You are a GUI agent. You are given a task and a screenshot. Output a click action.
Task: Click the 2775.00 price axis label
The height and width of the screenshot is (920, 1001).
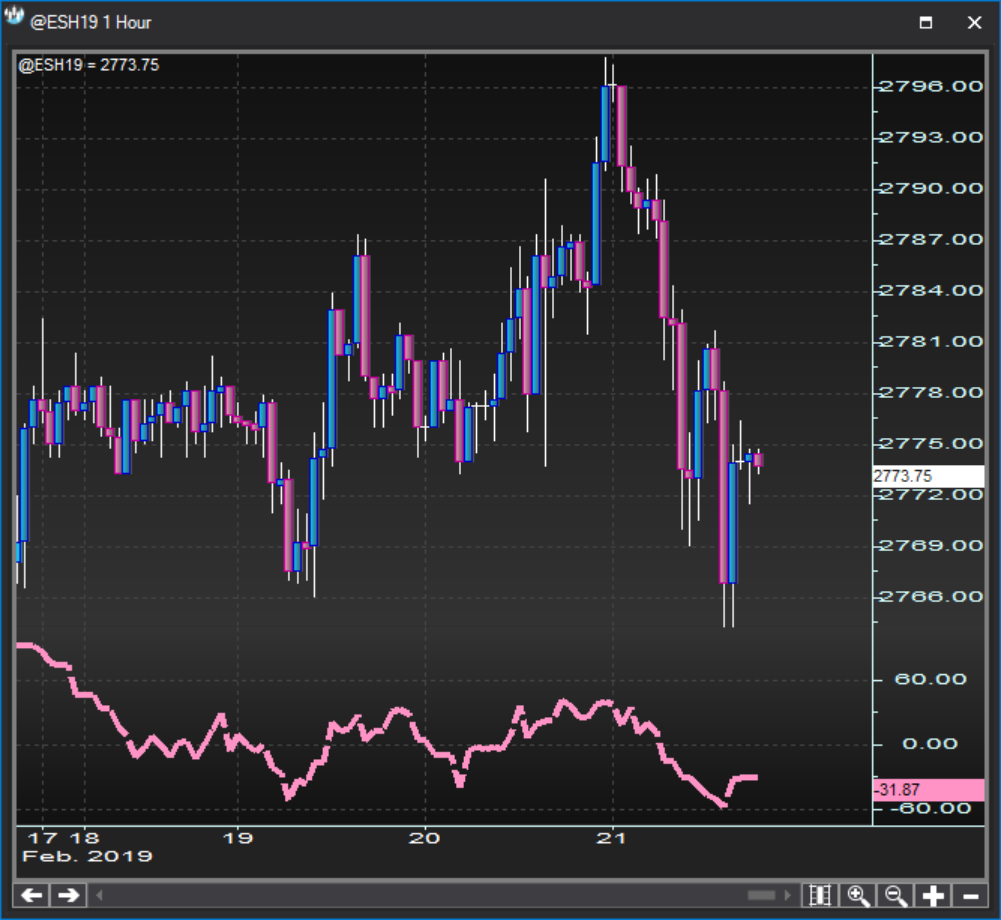[931, 443]
